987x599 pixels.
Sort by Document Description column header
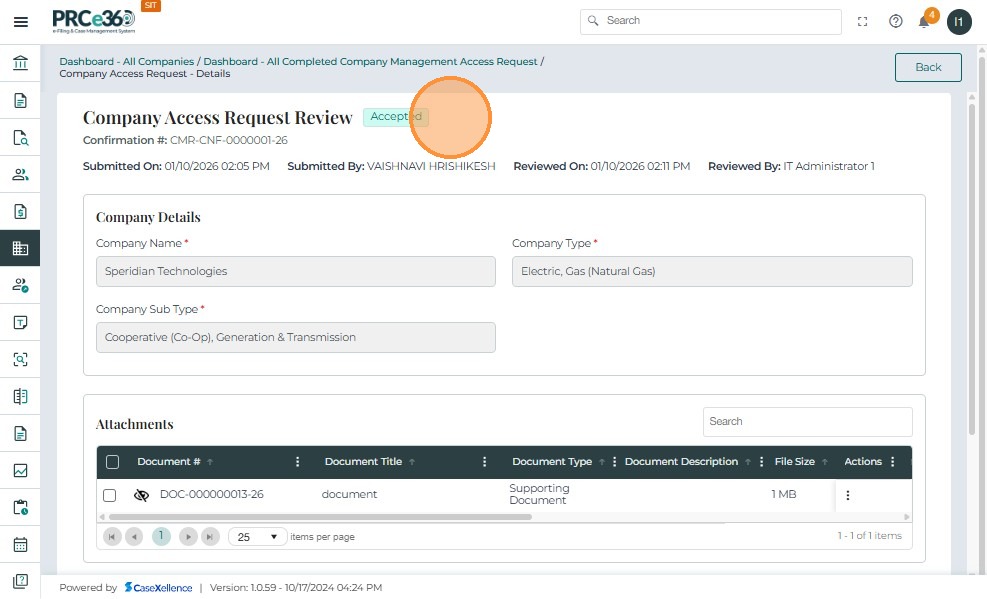pos(681,461)
